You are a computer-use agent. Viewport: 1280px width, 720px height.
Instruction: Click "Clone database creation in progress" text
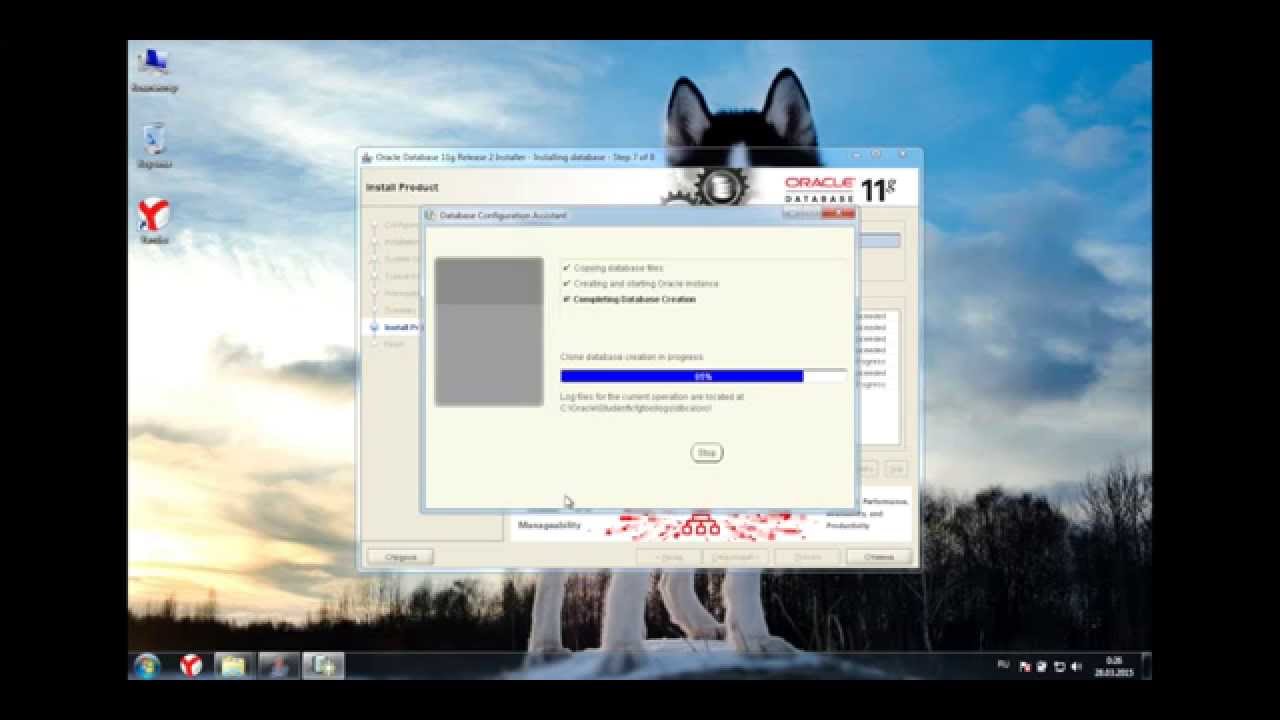[x=631, y=357]
